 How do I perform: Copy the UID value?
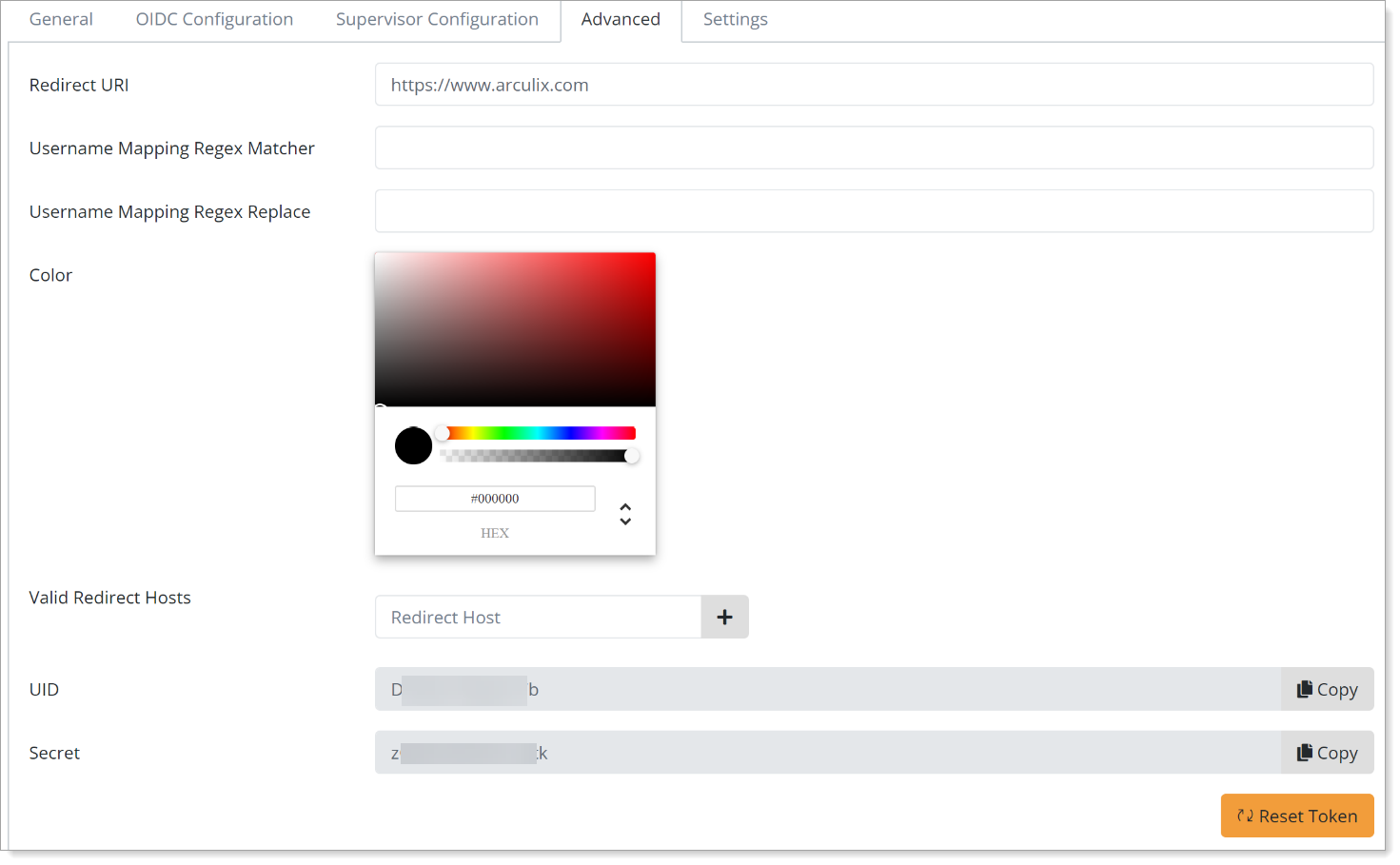(1327, 689)
